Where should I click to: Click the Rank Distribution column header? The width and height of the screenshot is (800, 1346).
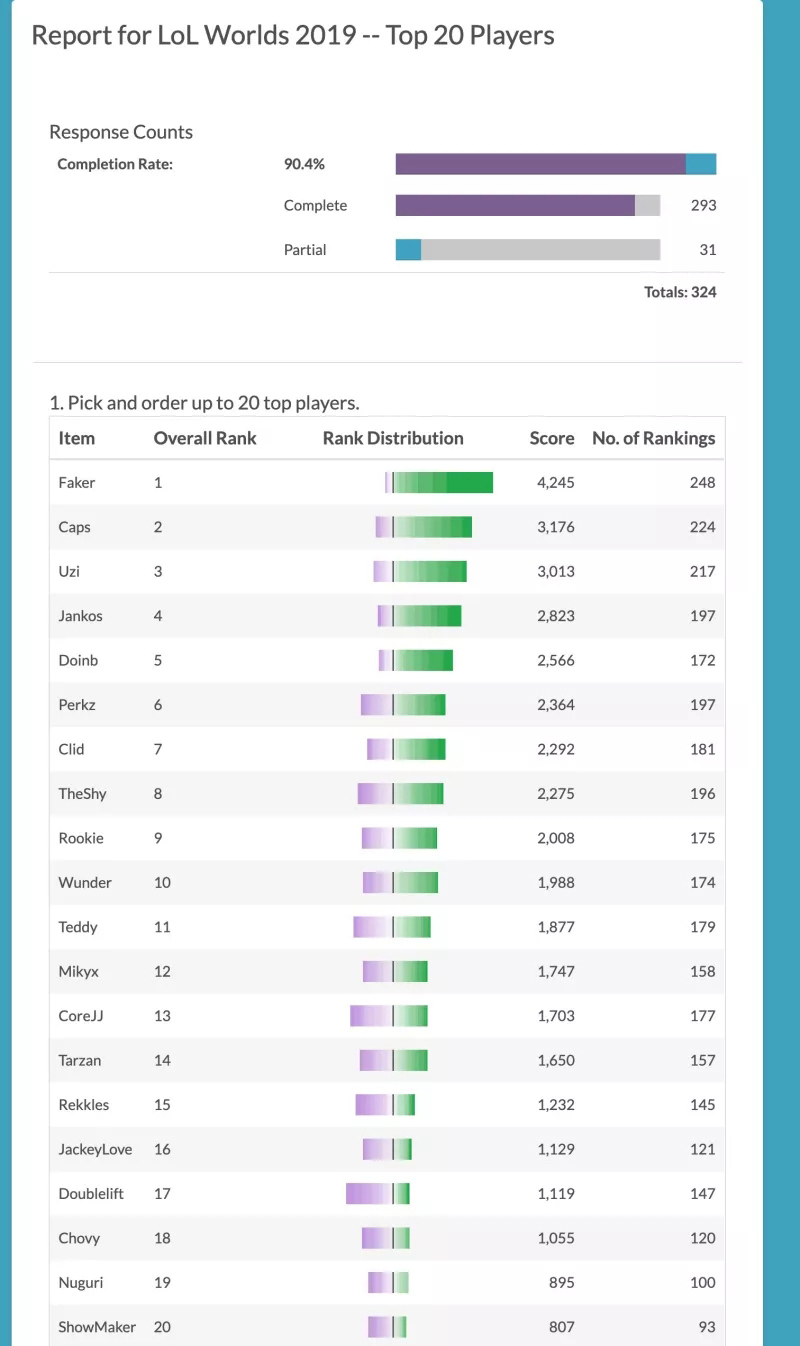[x=393, y=438]
